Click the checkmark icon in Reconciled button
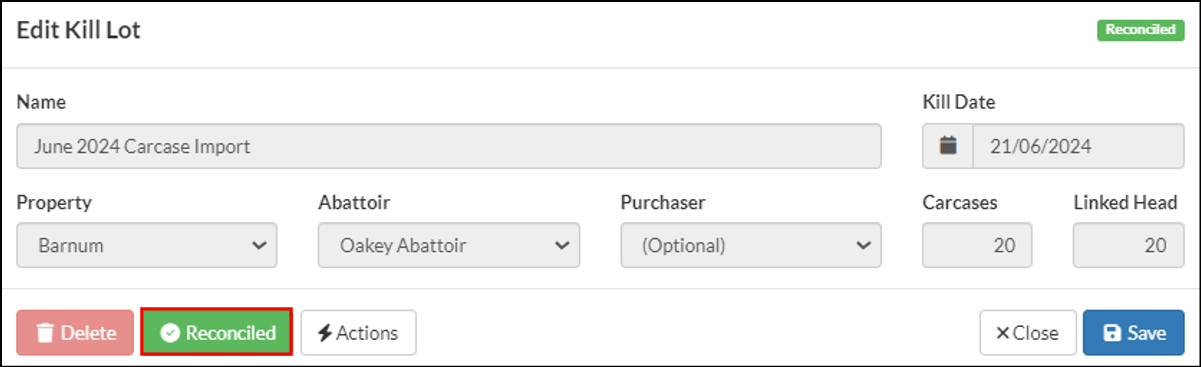Screen dimensions: 1201x367 click(170, 333)
